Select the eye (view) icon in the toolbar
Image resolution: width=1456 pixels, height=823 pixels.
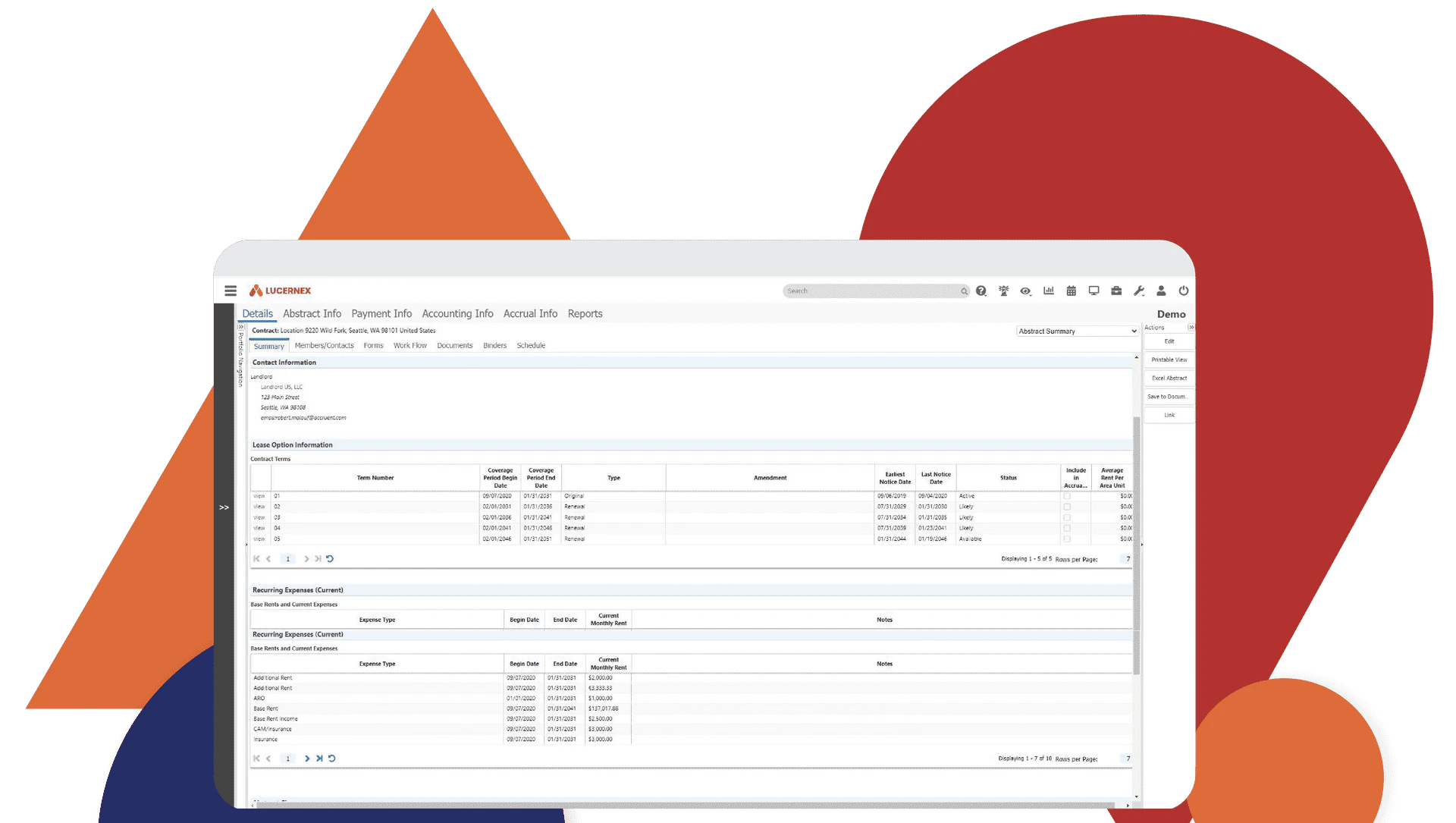coord(1026,291)
